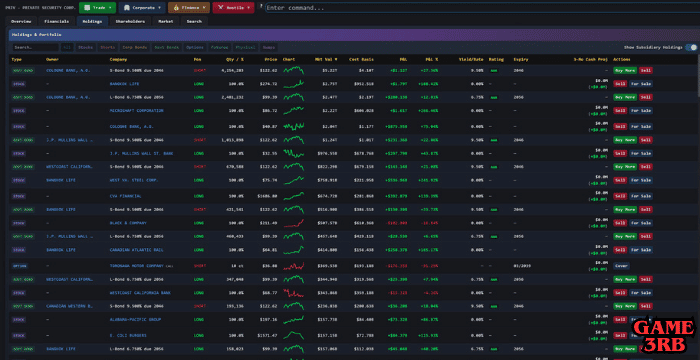Click OPTION type badge on Toronaga row
Viewport: 700px width, 360px height.
(20, 266)
